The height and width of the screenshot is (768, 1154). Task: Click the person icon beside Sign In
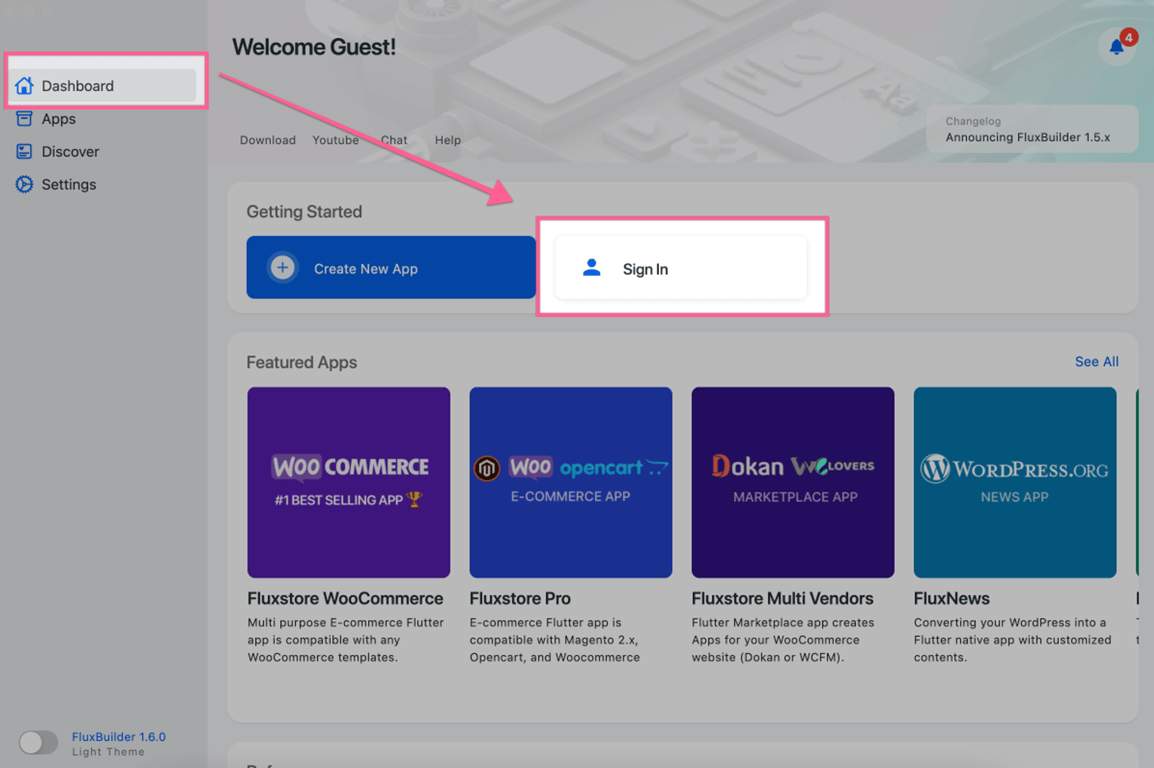(x=592, y=268)
